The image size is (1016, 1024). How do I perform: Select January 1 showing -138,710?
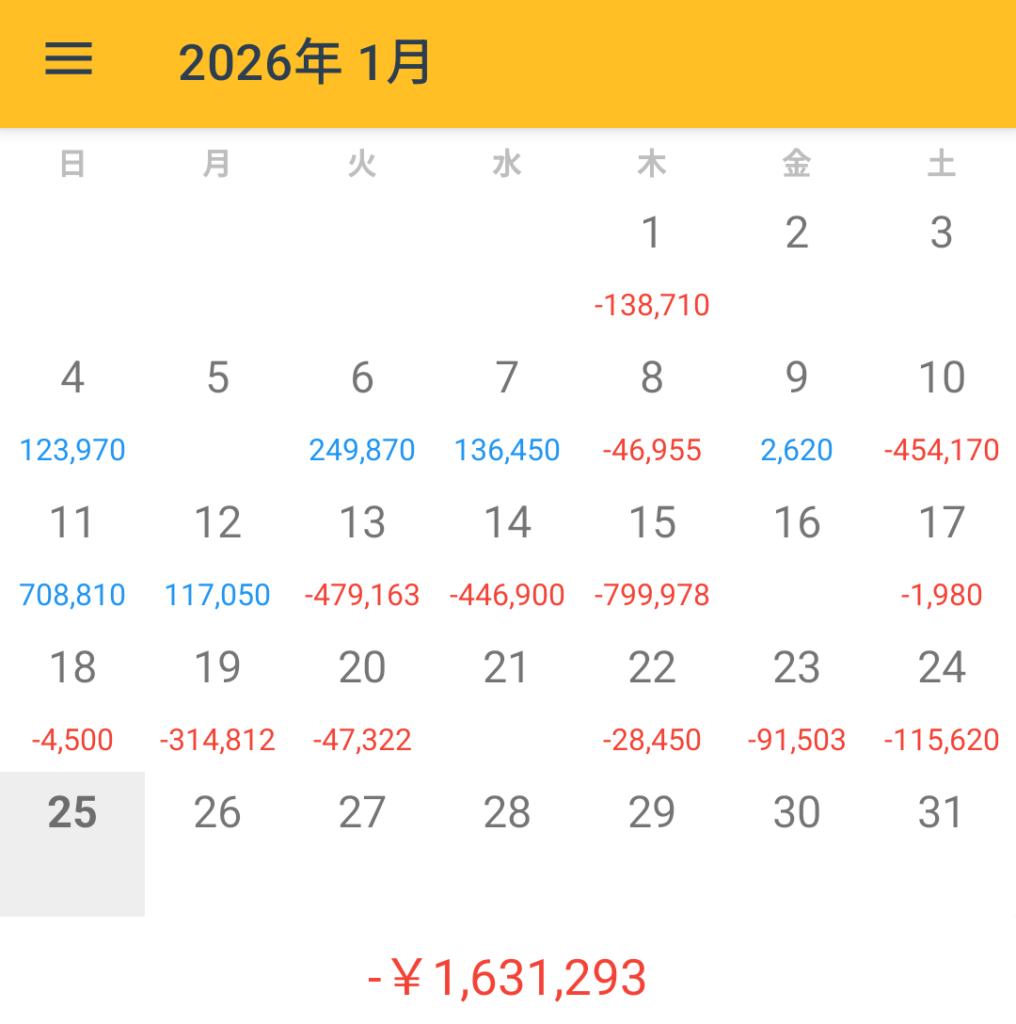pyautogui.click(x=652, y=265)
